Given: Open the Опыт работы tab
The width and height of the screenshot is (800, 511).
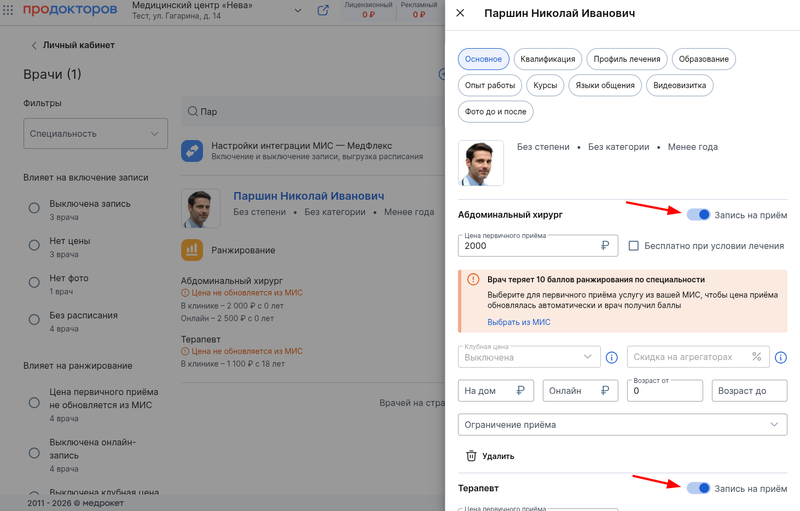Looking at the screenshot, I should [490, 85].
